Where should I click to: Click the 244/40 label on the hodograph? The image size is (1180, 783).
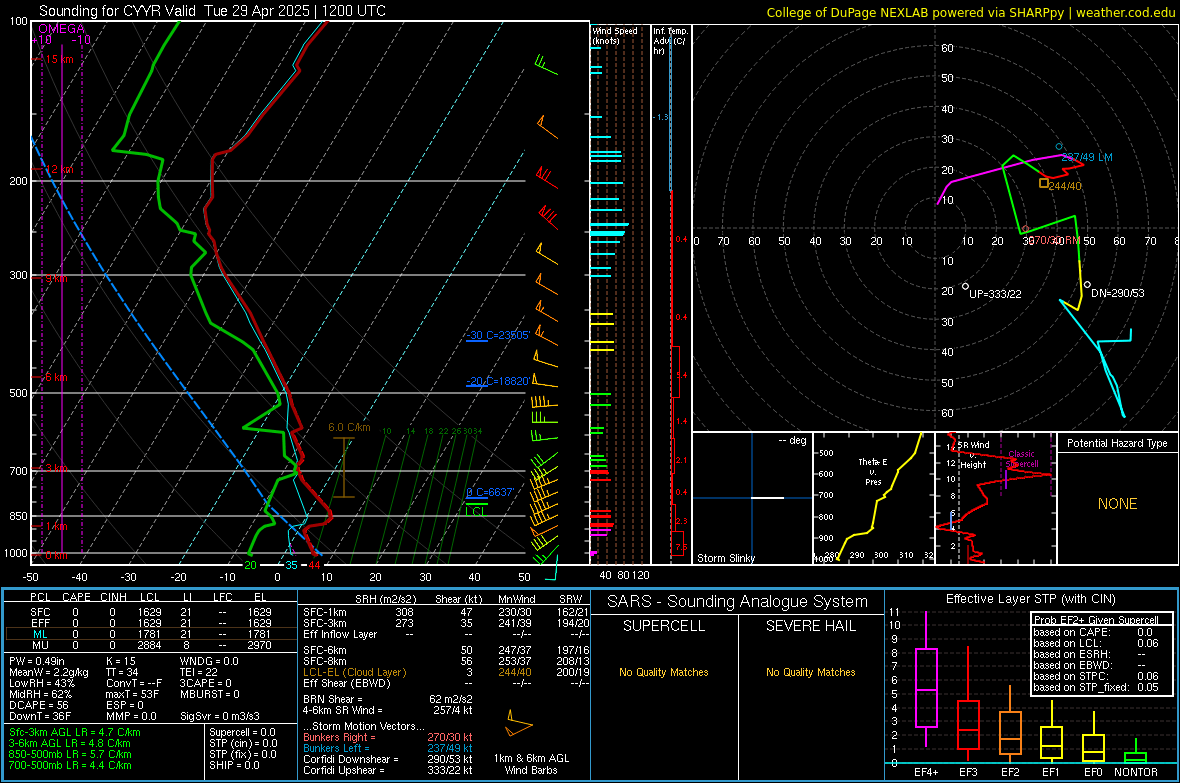(1066, 186)
